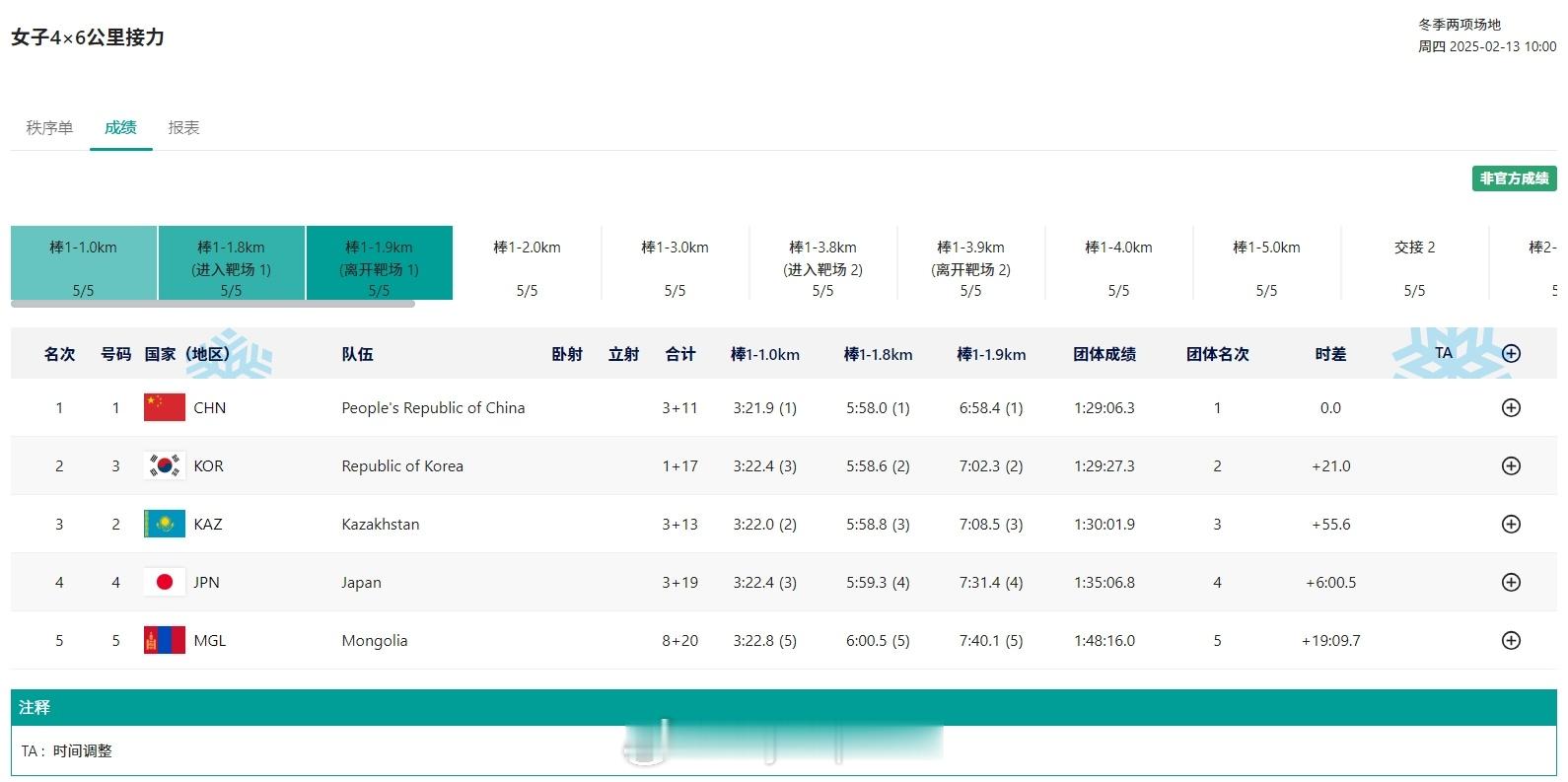Select the 棒1-1.0km split
Screen dimensions: 1568x782
tap(84, 262)
